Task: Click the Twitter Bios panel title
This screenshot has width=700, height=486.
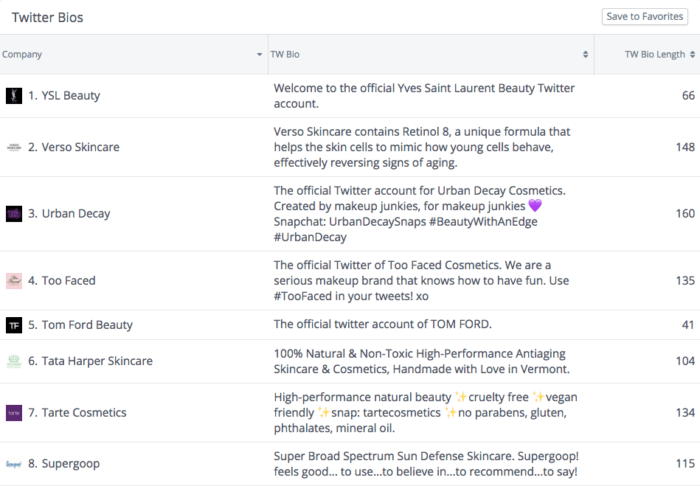Action: 47,17
